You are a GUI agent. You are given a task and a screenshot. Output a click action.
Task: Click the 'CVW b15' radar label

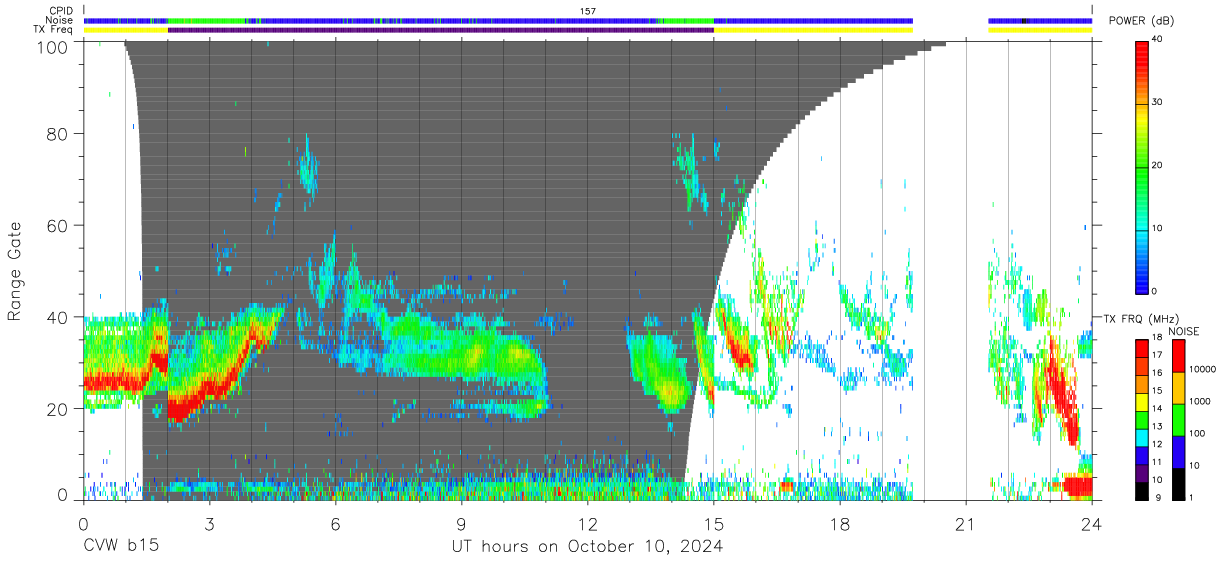pos(120,547)
